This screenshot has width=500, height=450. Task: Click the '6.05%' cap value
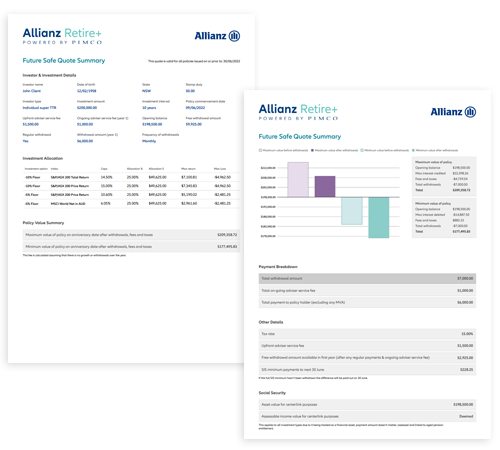coord(106,203)
